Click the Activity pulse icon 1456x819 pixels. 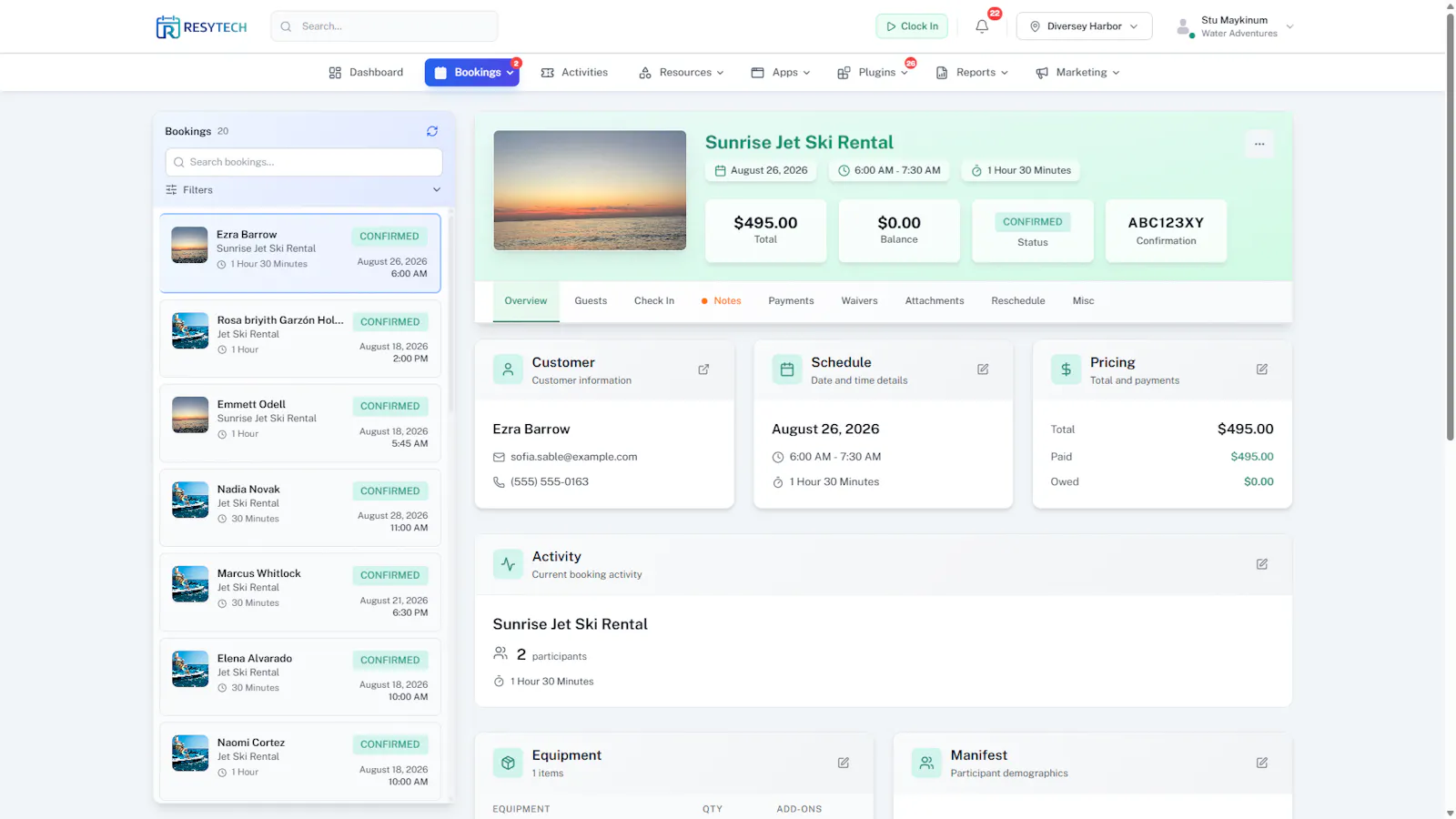508,564
